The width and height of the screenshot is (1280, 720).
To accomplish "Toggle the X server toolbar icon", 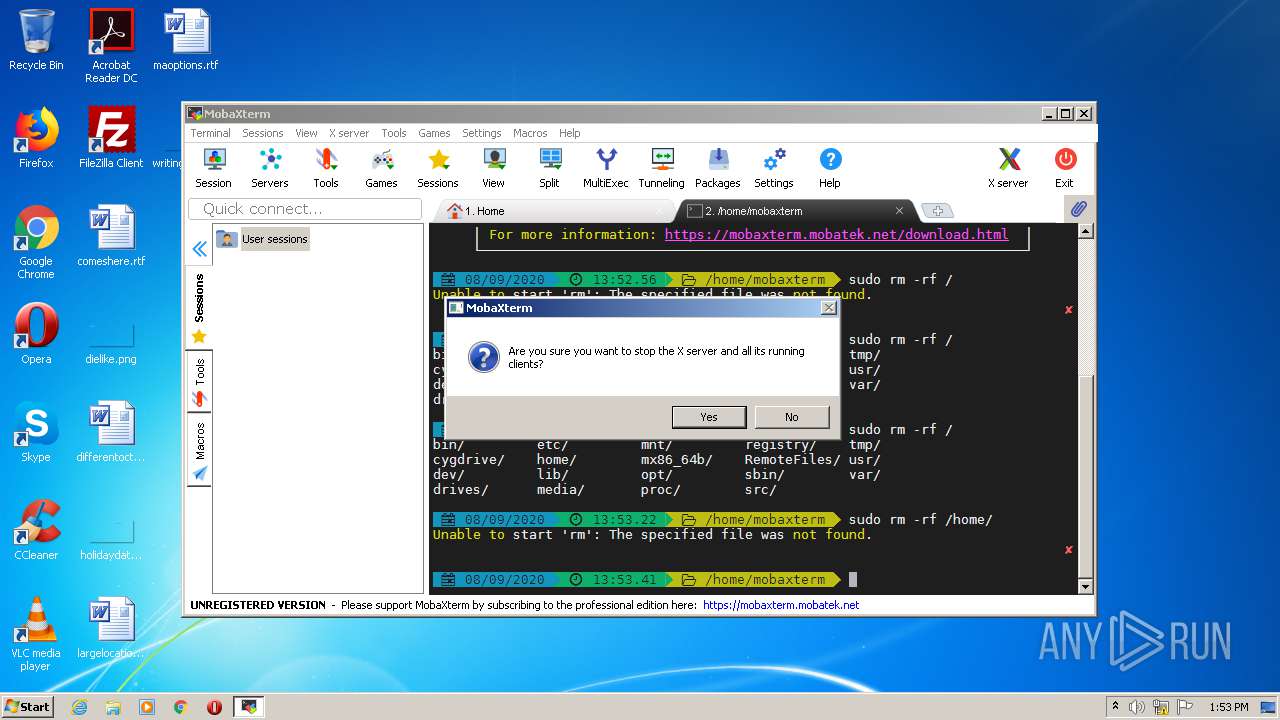I will [1008, 168].
